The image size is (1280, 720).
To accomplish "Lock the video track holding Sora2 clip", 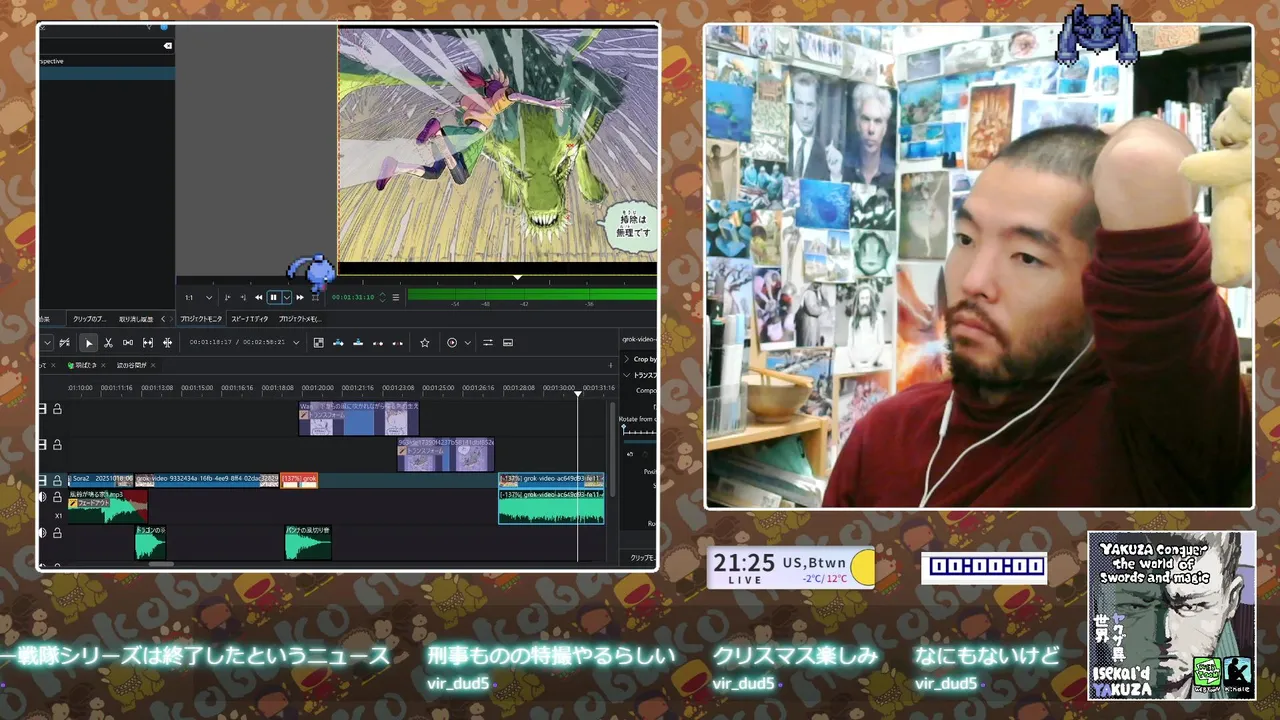I will coord(57,480).
